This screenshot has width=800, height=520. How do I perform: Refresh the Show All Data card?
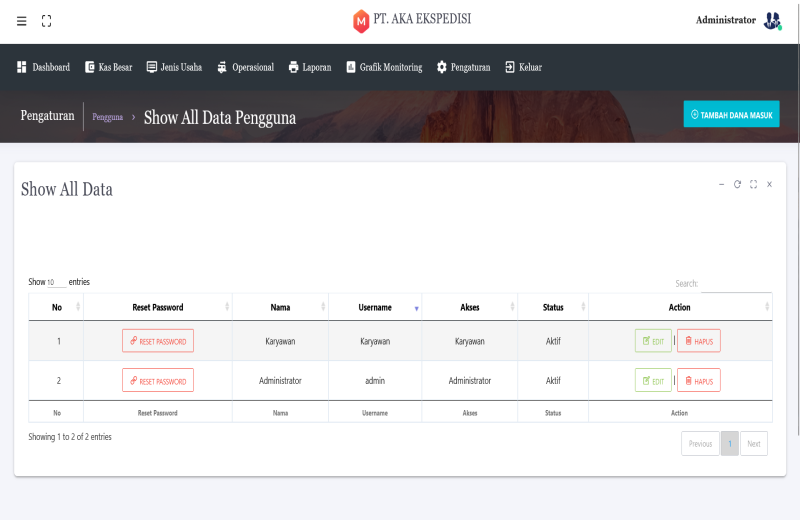[x=737, y=184]
